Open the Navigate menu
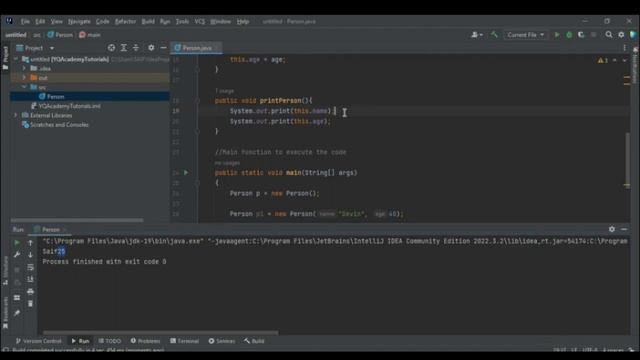640x360 pixels. tap(79, 21)
